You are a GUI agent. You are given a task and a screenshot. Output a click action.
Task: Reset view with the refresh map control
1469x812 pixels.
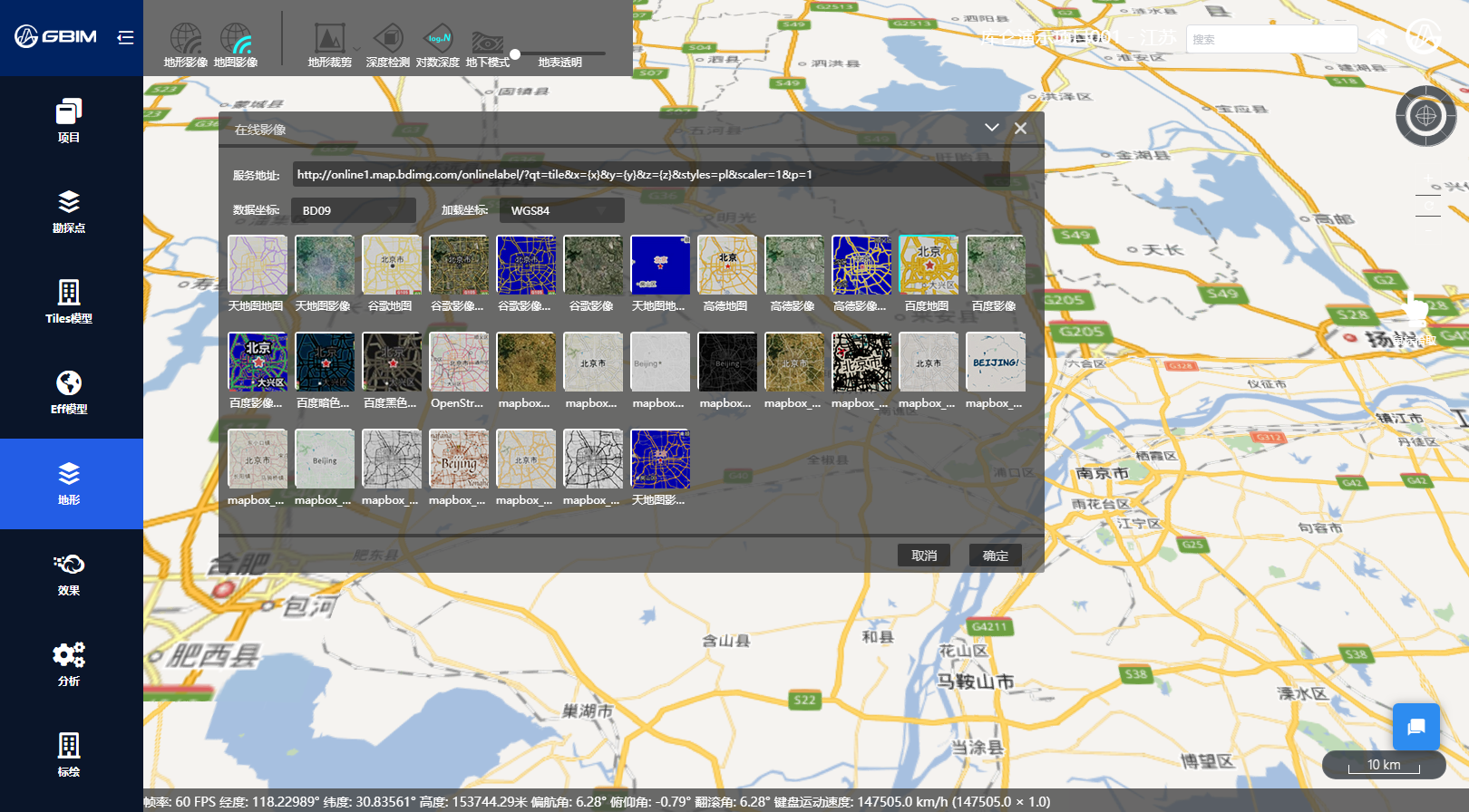point(1428,206)
